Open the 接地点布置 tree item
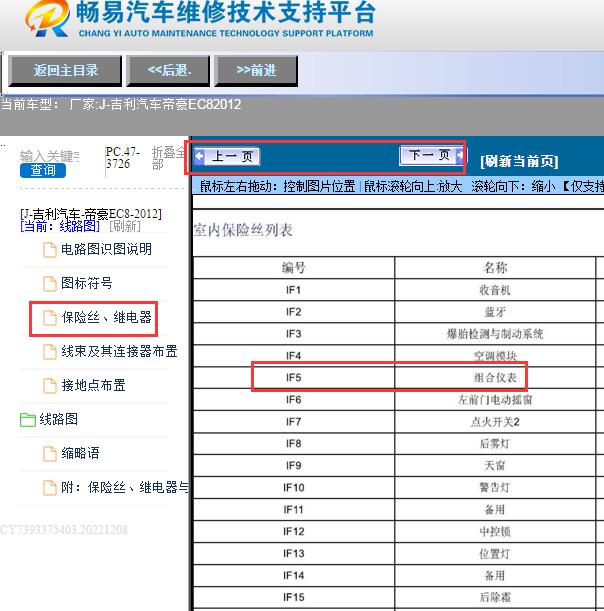Image resolution: width=604 pixels, height=611 pixels. [94, 385]
